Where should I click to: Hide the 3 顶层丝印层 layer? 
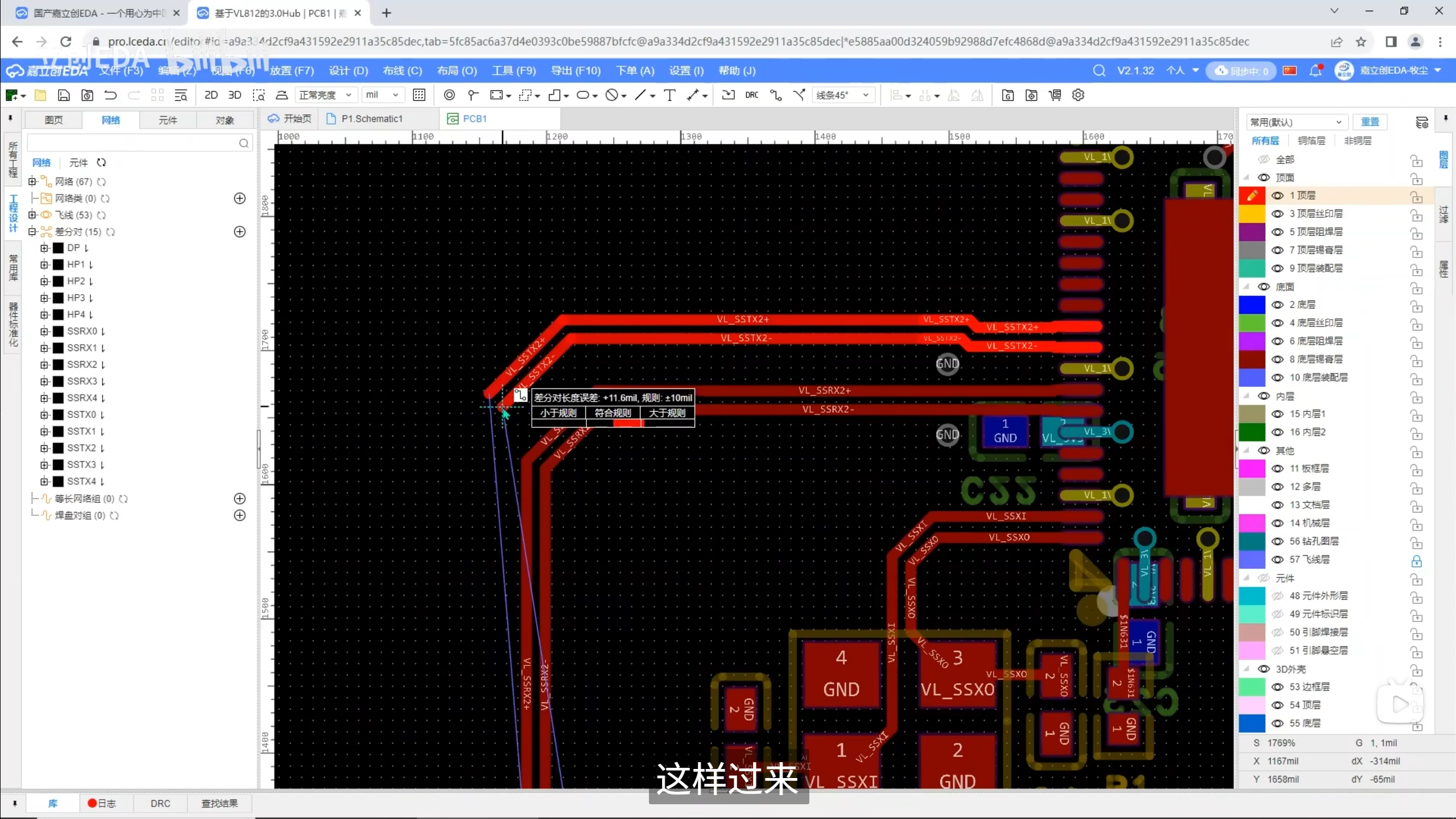click(x=1277, y=214)
